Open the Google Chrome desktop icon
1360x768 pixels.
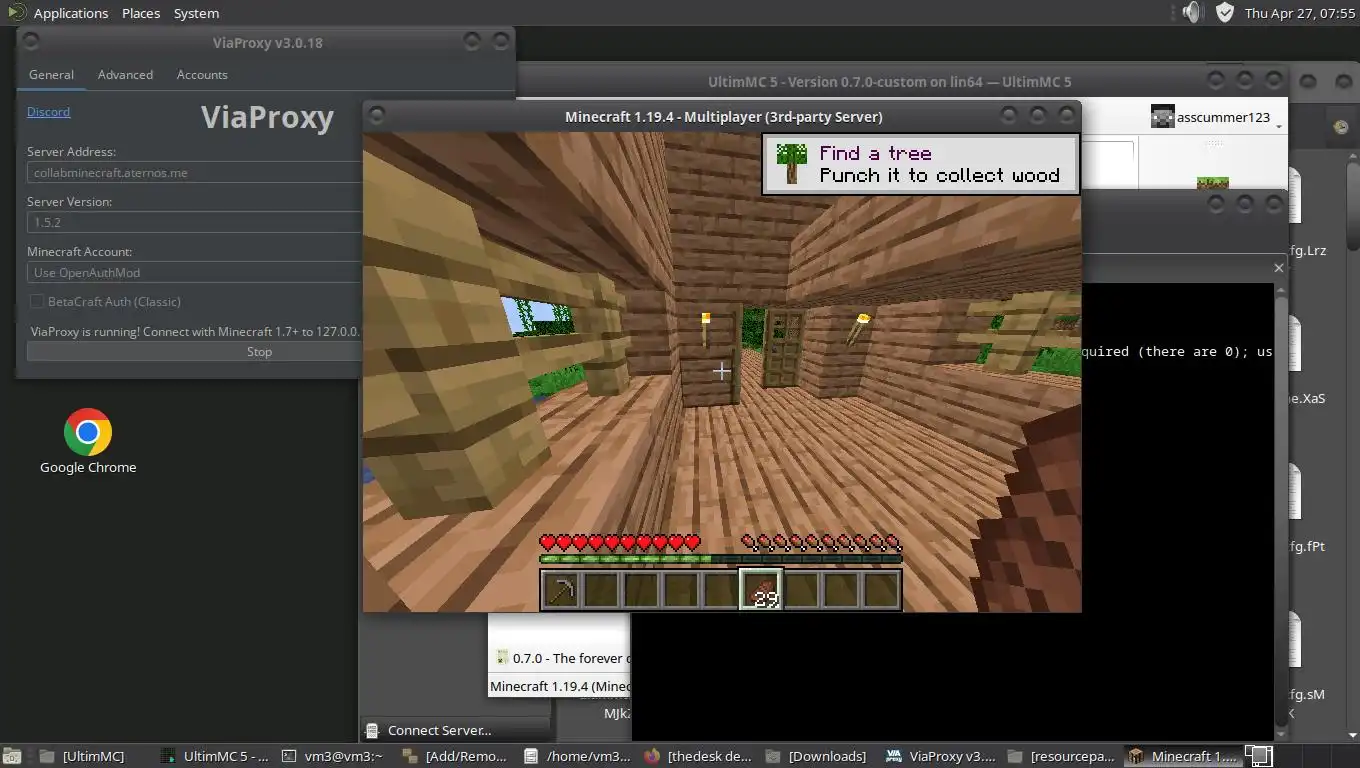88,441
